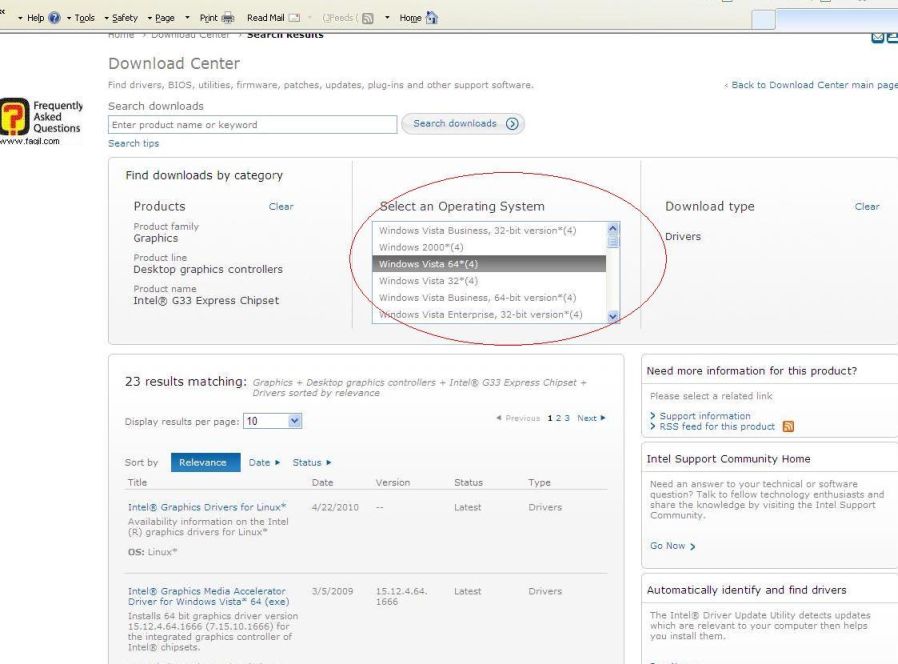Click the Help question mark icon
The width and height of the screenshot is (898, 664).
[x=54, y=17]
